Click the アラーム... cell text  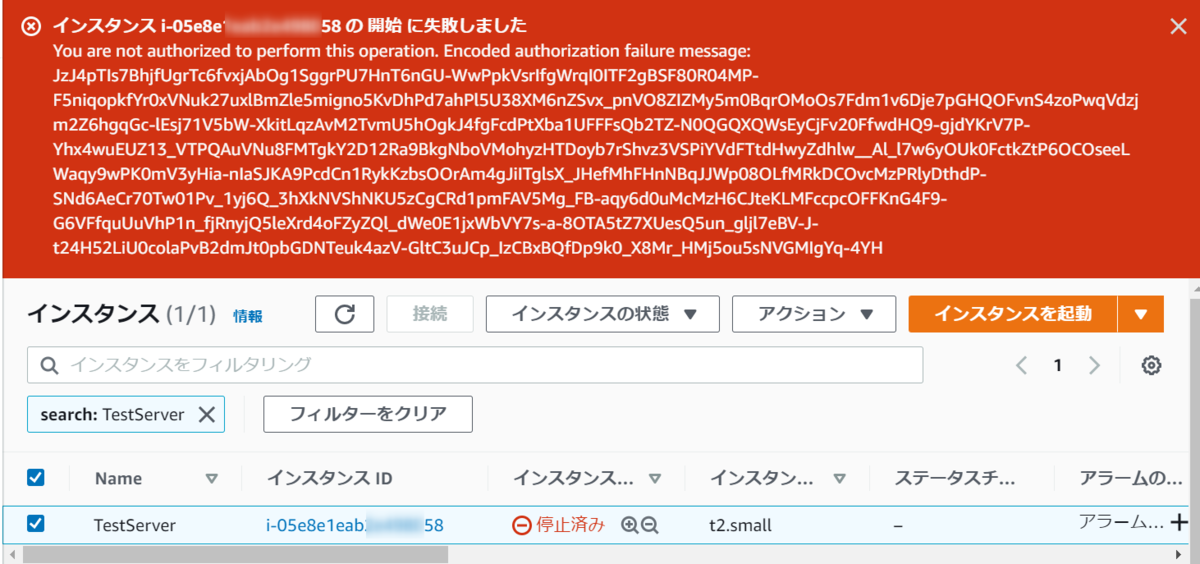(1121, 522)
